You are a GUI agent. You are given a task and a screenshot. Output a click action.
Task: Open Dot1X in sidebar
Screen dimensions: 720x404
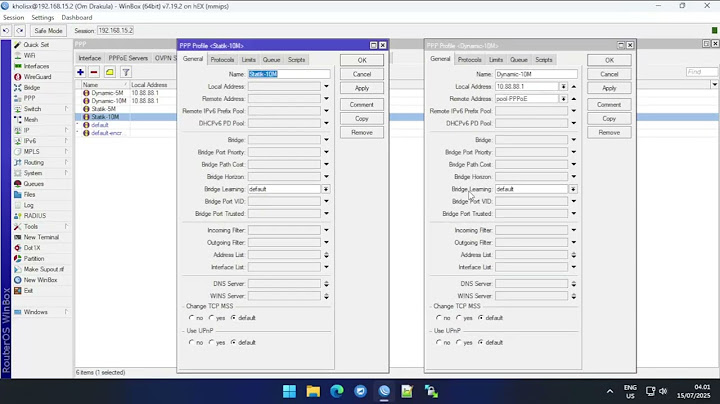tap(32, 247)
